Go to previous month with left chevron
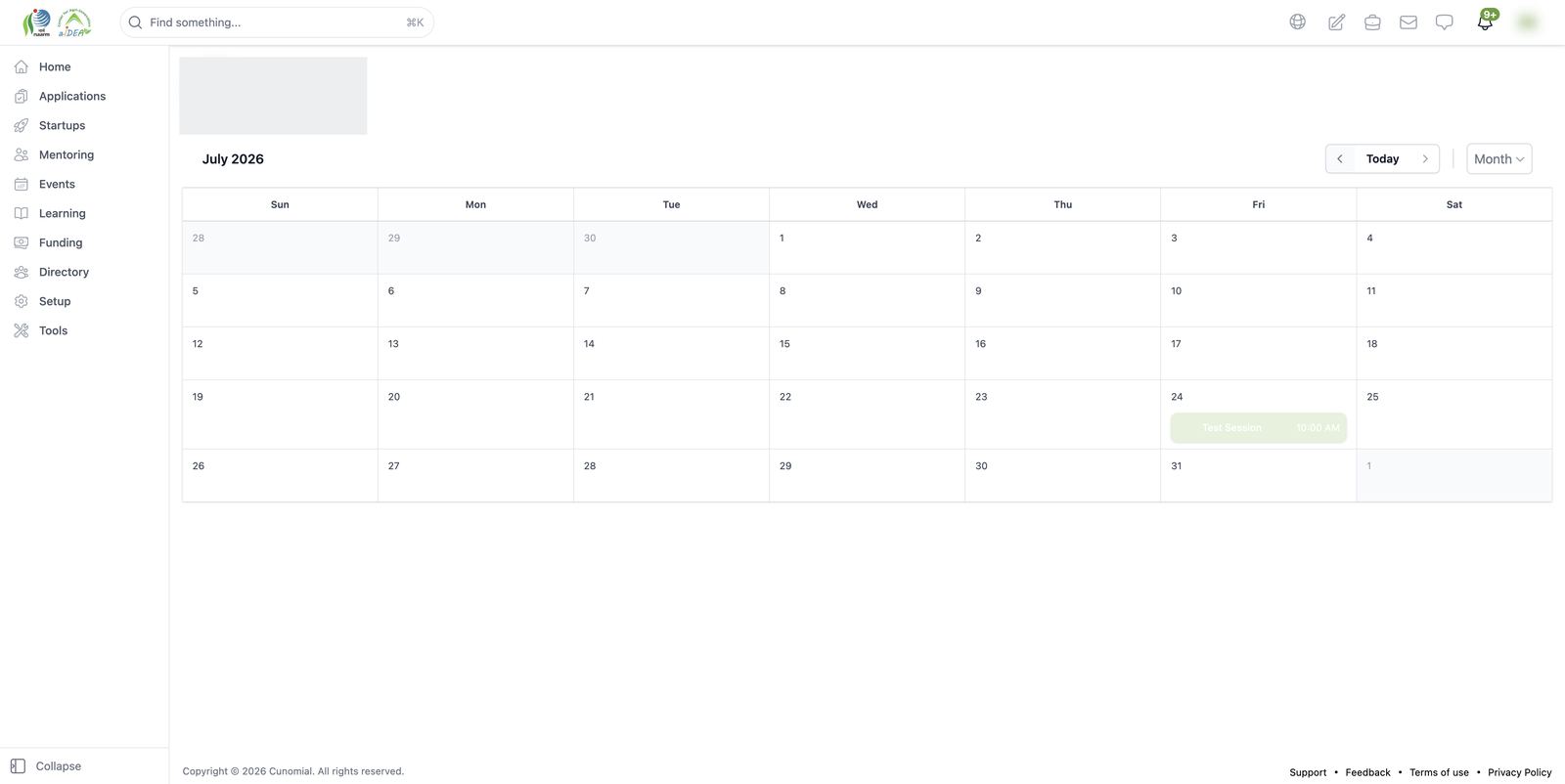 point(1339,158)
